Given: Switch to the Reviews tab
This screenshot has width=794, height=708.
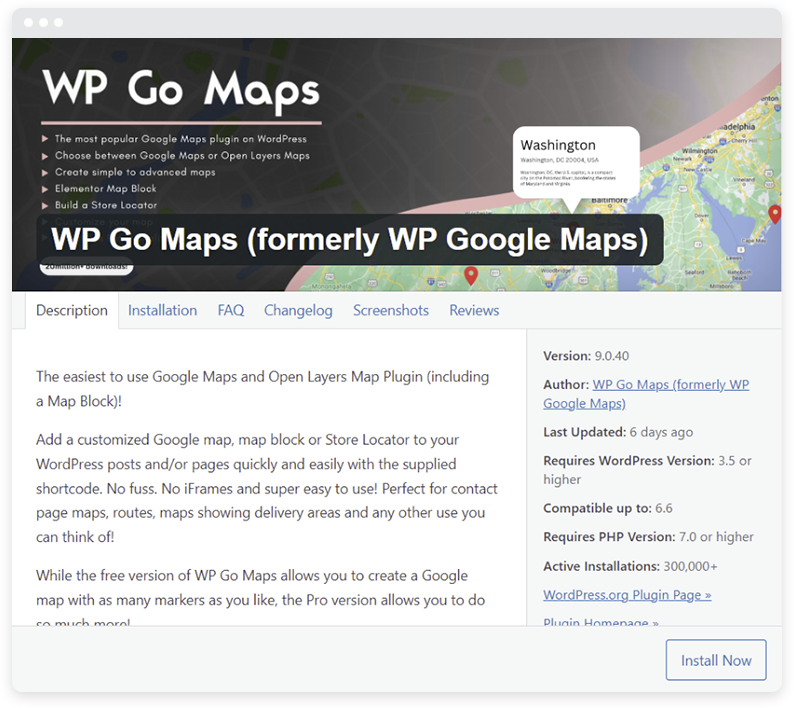Looking at the screenshot, I should pyautogui.click(x=474, y=310).
